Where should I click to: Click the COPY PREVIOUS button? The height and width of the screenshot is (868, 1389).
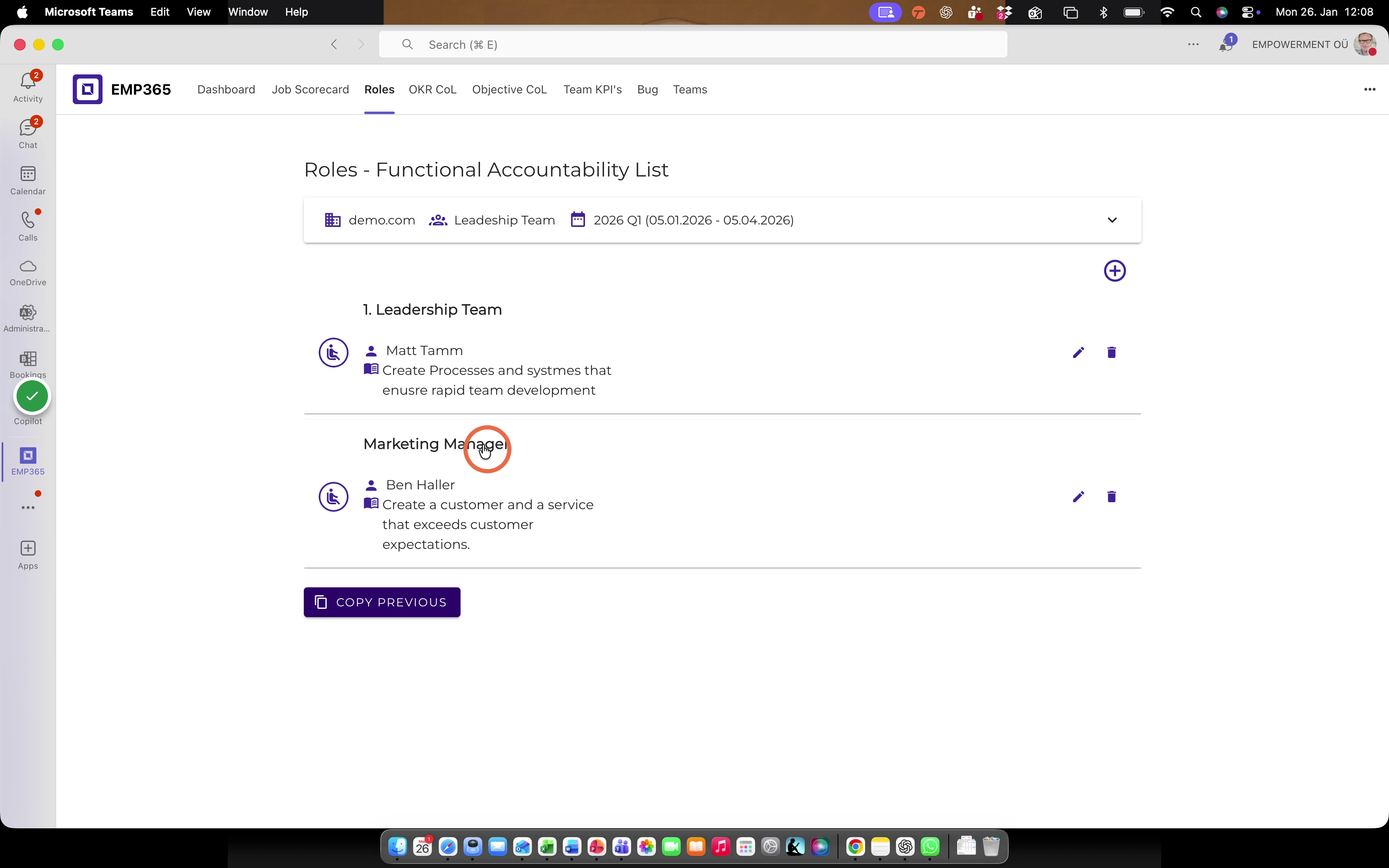click(x=382, y=602)
